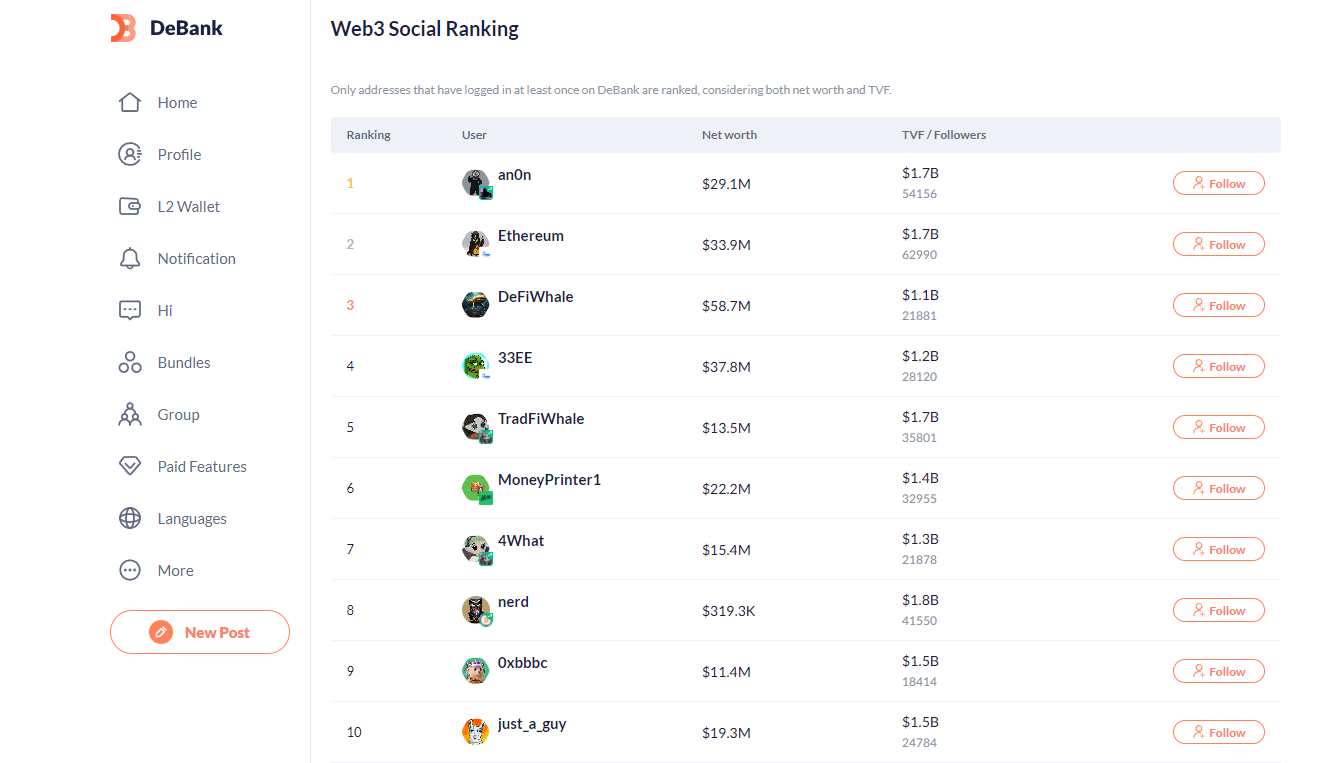Open the just_a_guy user profile
This screenshot has width=1327, height=763.
pos(532,724)
